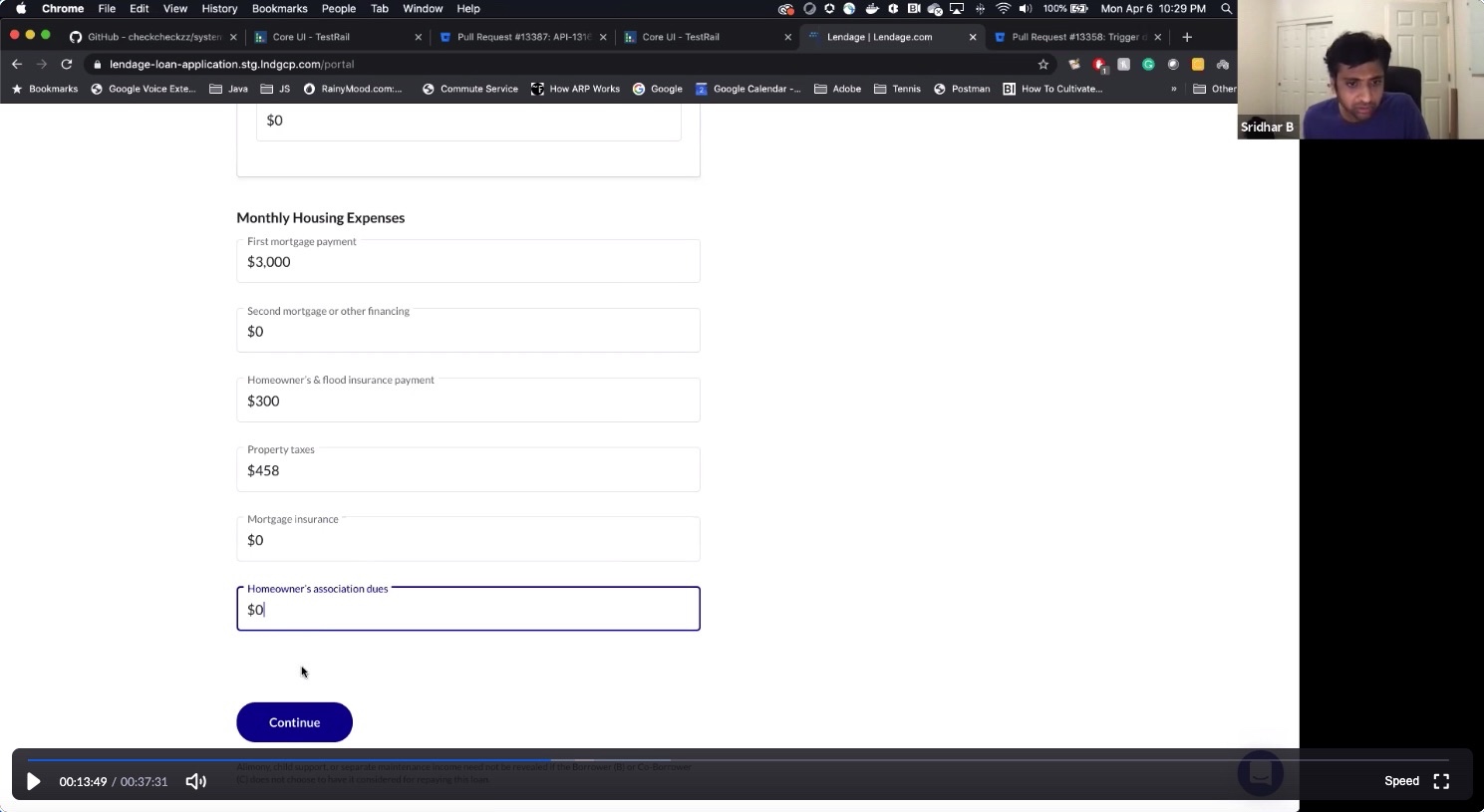
Task: Open How ARP Works bookmark
Action: pyautogui.click(x=575, y=89)
